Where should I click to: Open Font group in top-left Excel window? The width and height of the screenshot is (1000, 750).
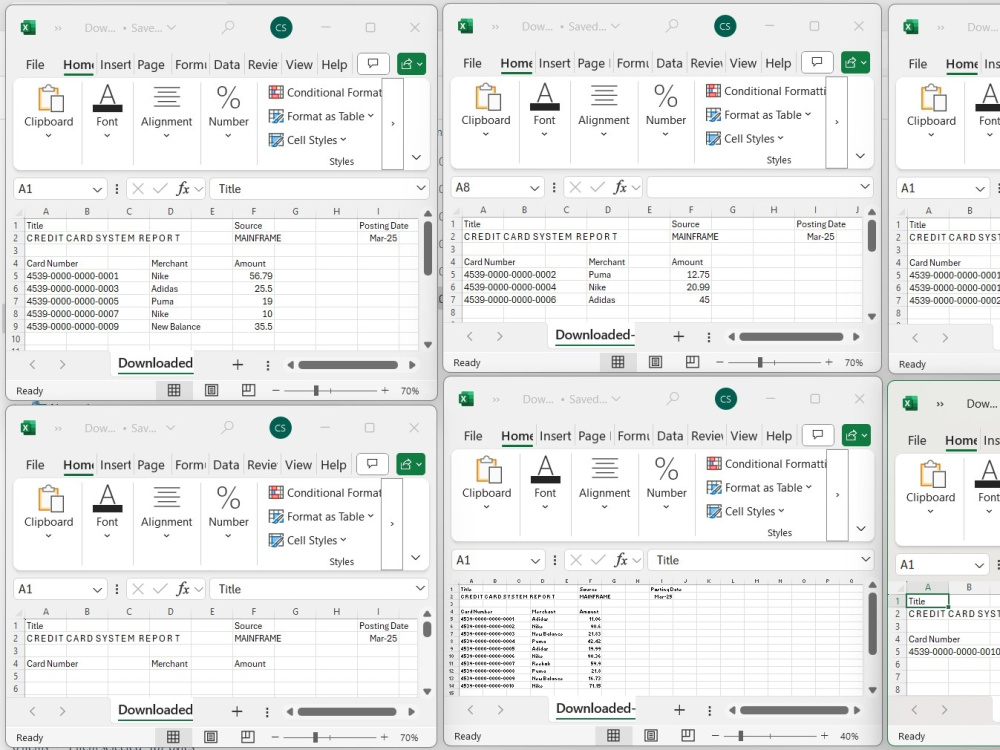[107, 111]
